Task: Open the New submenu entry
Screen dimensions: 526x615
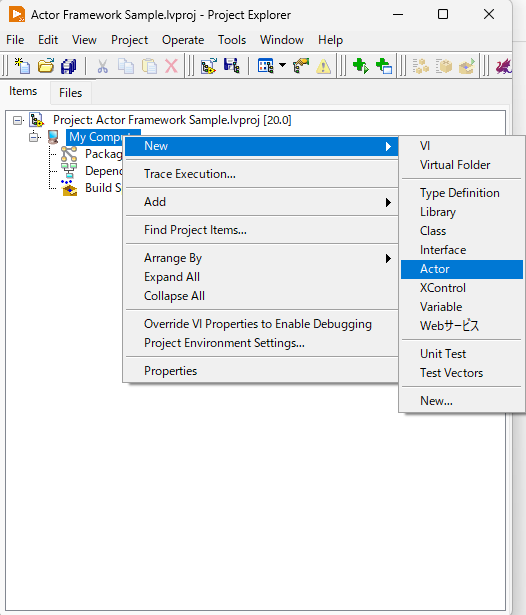Action: click(261, 146)
